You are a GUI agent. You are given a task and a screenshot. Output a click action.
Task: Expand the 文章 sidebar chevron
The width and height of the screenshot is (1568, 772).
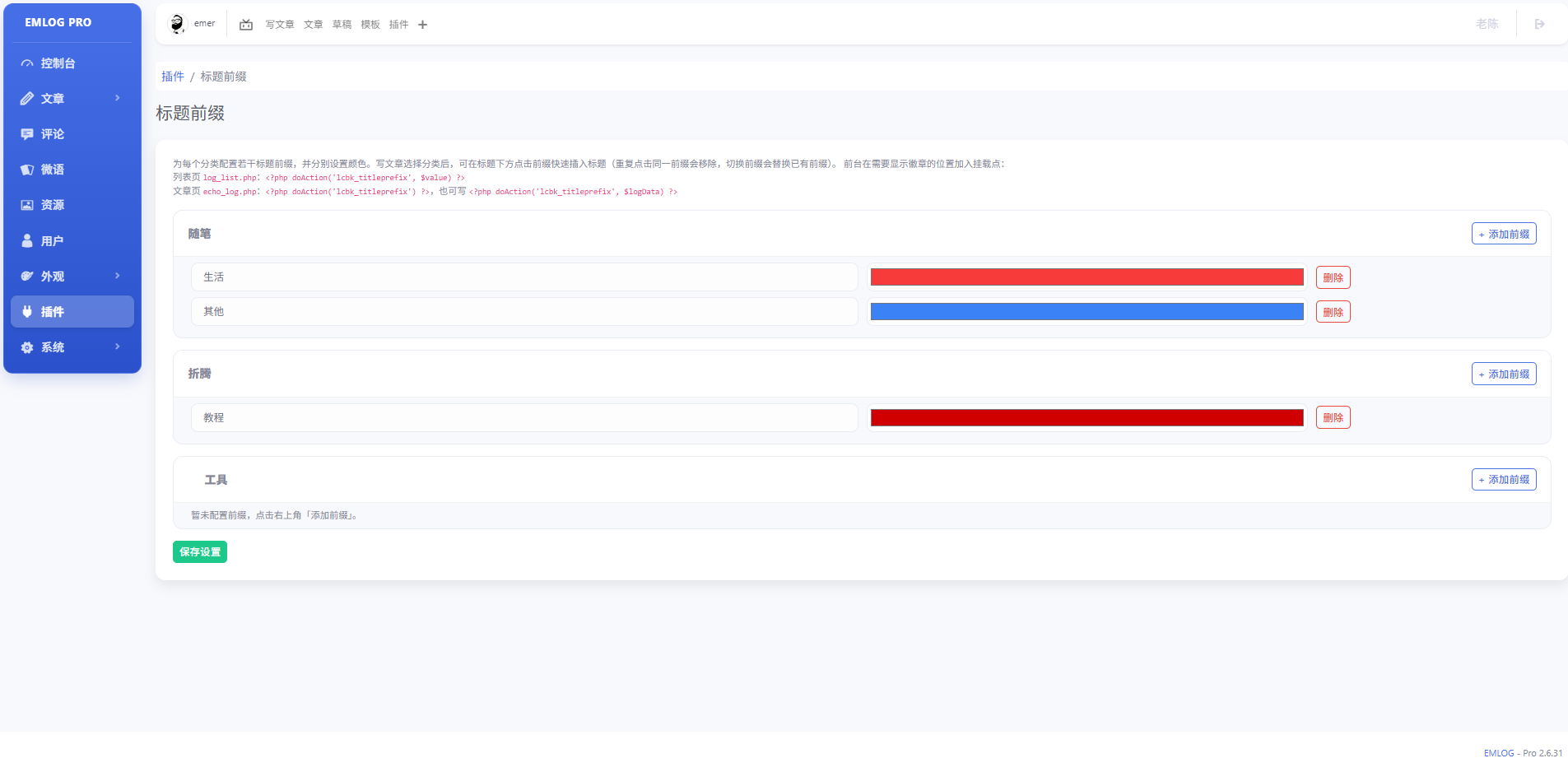click(x=118, y=98)
